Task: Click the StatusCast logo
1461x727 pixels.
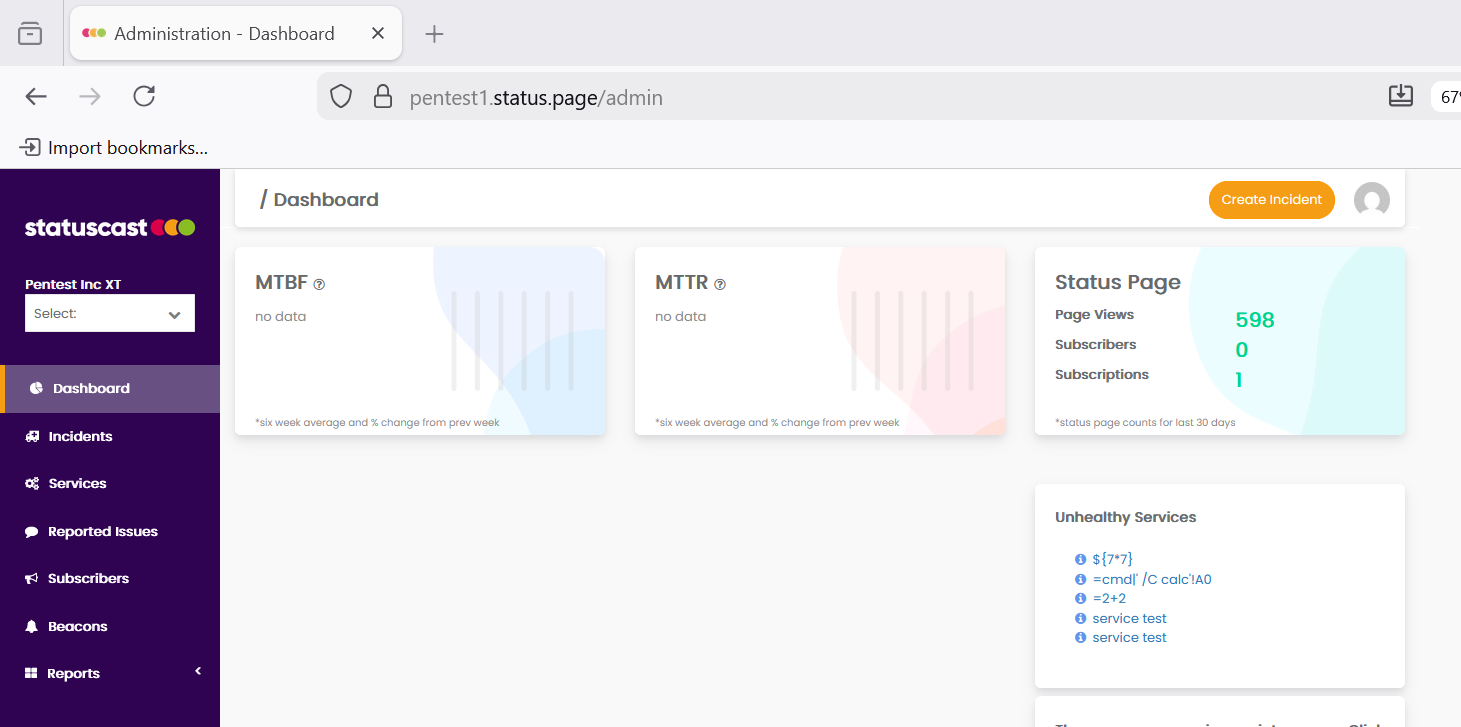Action: coord(110,228)
